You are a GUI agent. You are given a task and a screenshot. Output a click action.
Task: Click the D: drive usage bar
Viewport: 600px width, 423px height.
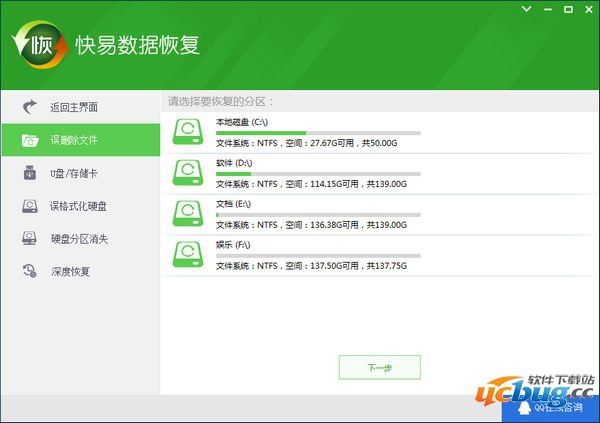coord(318,174)
